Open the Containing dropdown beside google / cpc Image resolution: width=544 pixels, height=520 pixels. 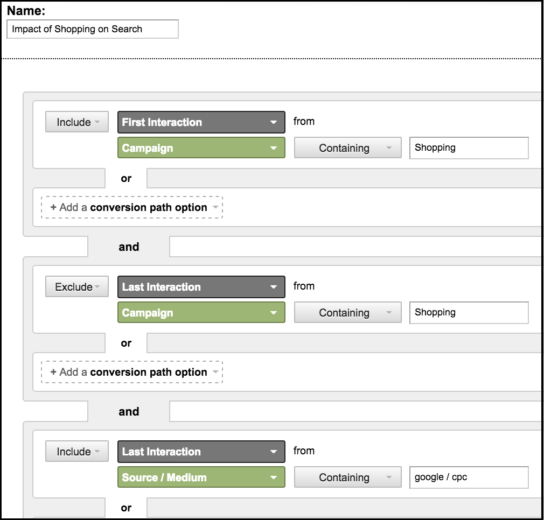point(348,477)
